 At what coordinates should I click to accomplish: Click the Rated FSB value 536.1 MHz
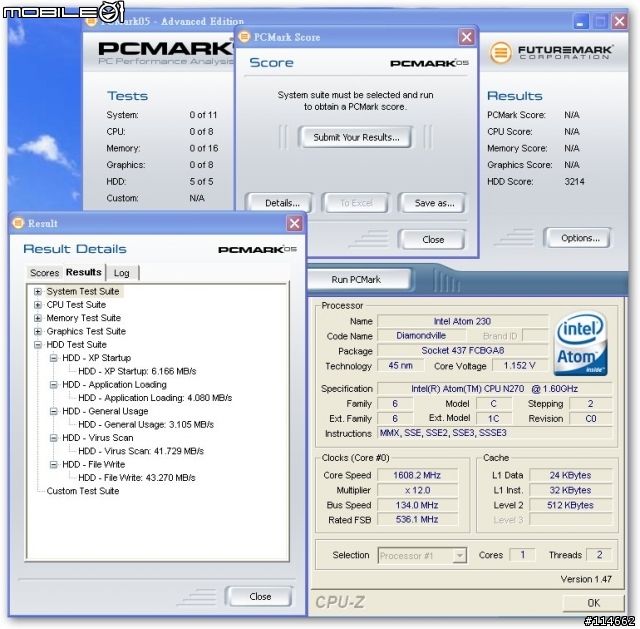point(417,520)
